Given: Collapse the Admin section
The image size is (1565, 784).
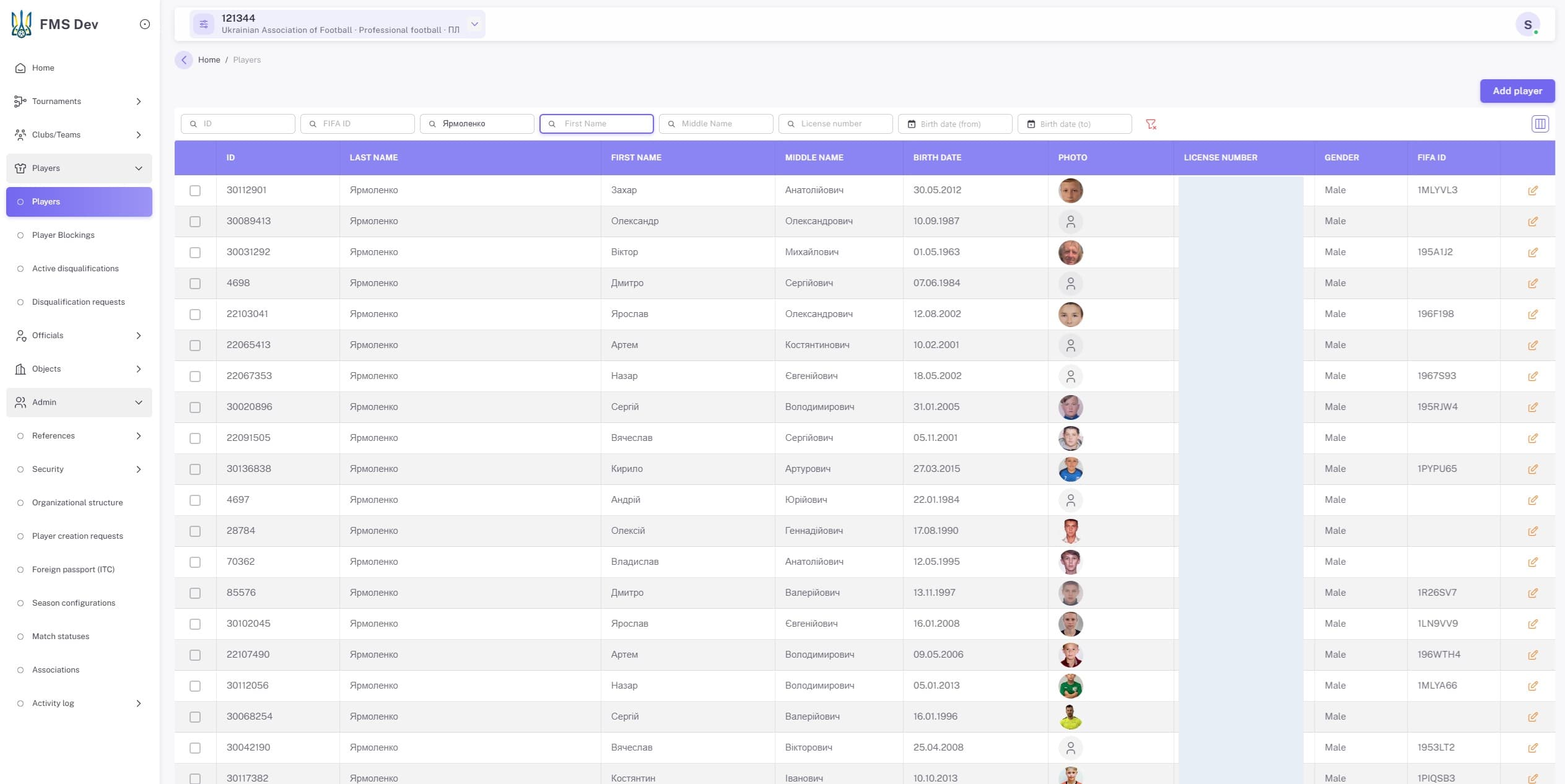Looking at the screenshot, I should (79, 403).
